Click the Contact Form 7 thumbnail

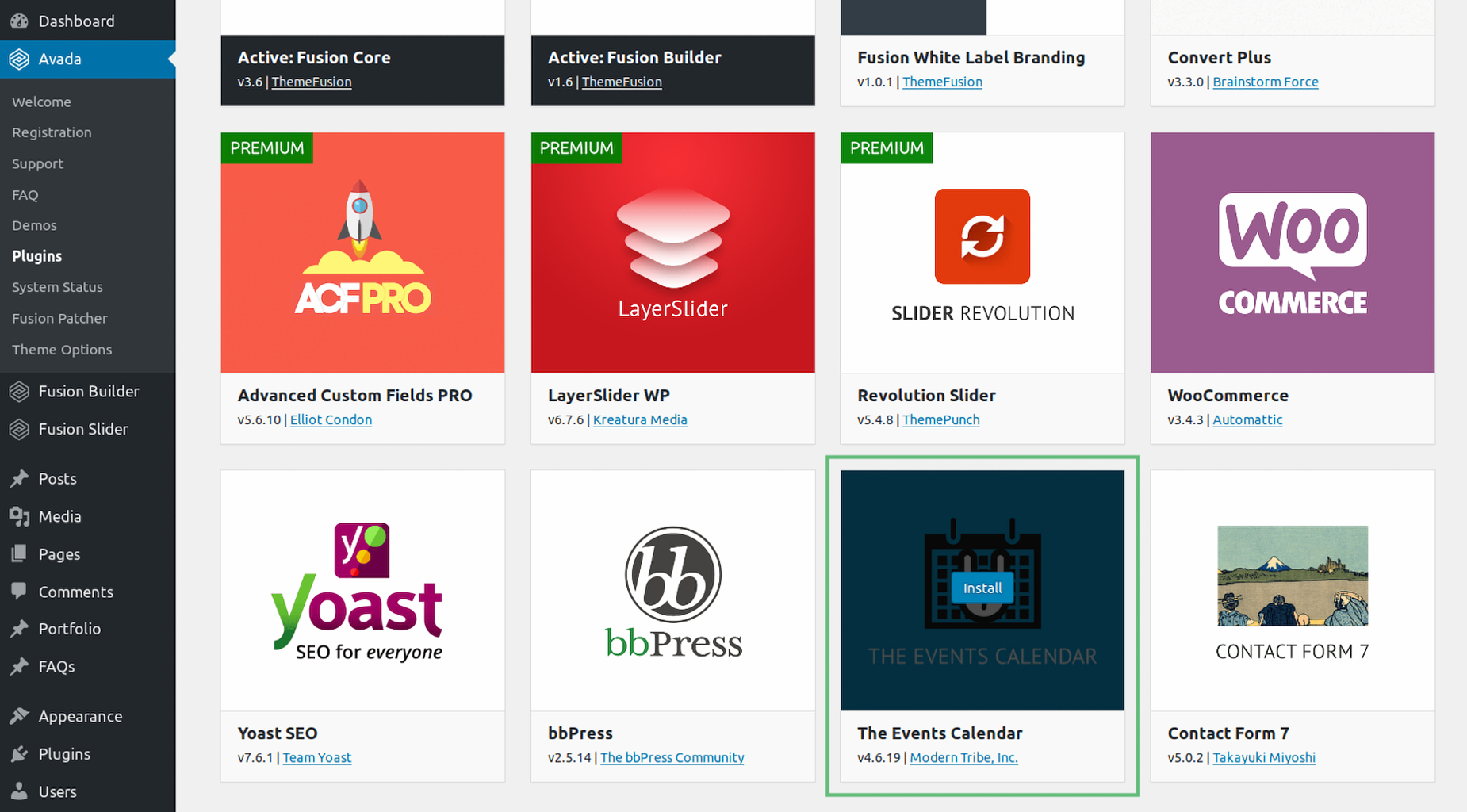click(x=1293, y=591)
